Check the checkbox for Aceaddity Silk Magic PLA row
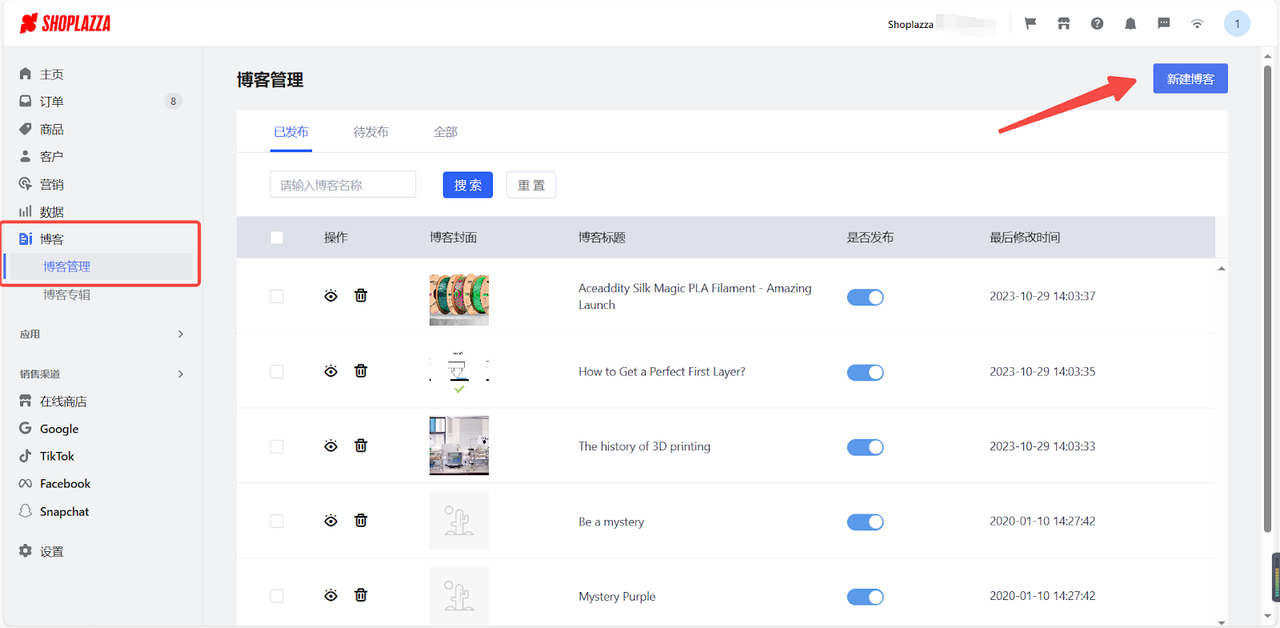The width and height of the screenshot is (1280, 628). click(277, 296)
